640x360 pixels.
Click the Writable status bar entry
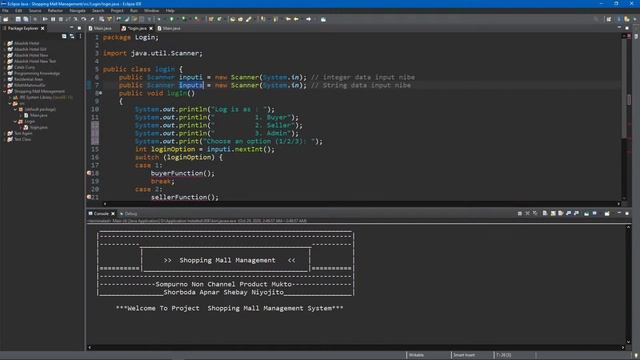click(x=416, y=355)
